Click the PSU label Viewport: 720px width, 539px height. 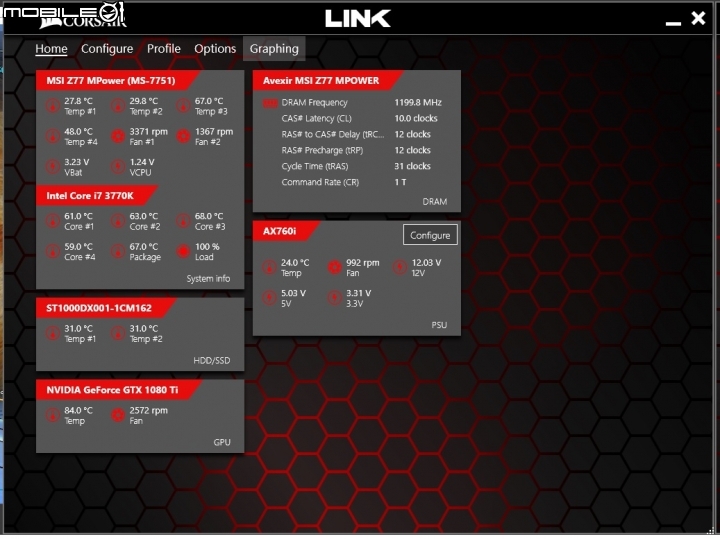439,325
